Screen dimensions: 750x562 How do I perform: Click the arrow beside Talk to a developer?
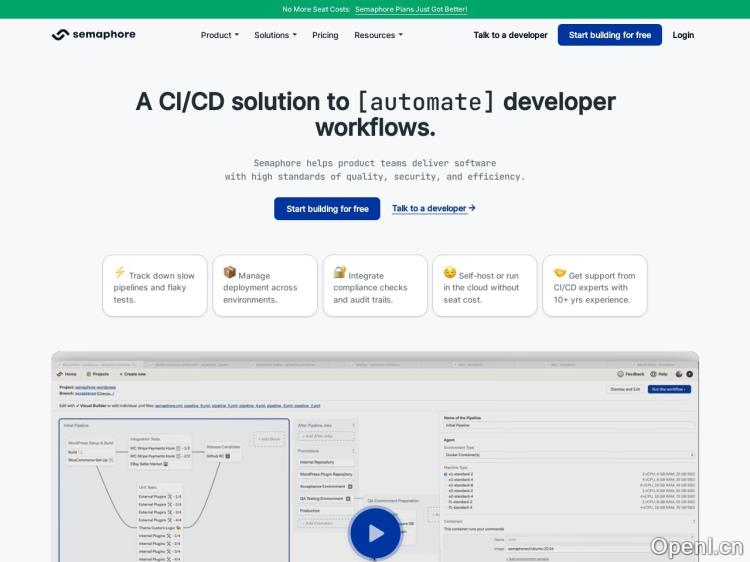pyautogui.click(x=472, y=208)
